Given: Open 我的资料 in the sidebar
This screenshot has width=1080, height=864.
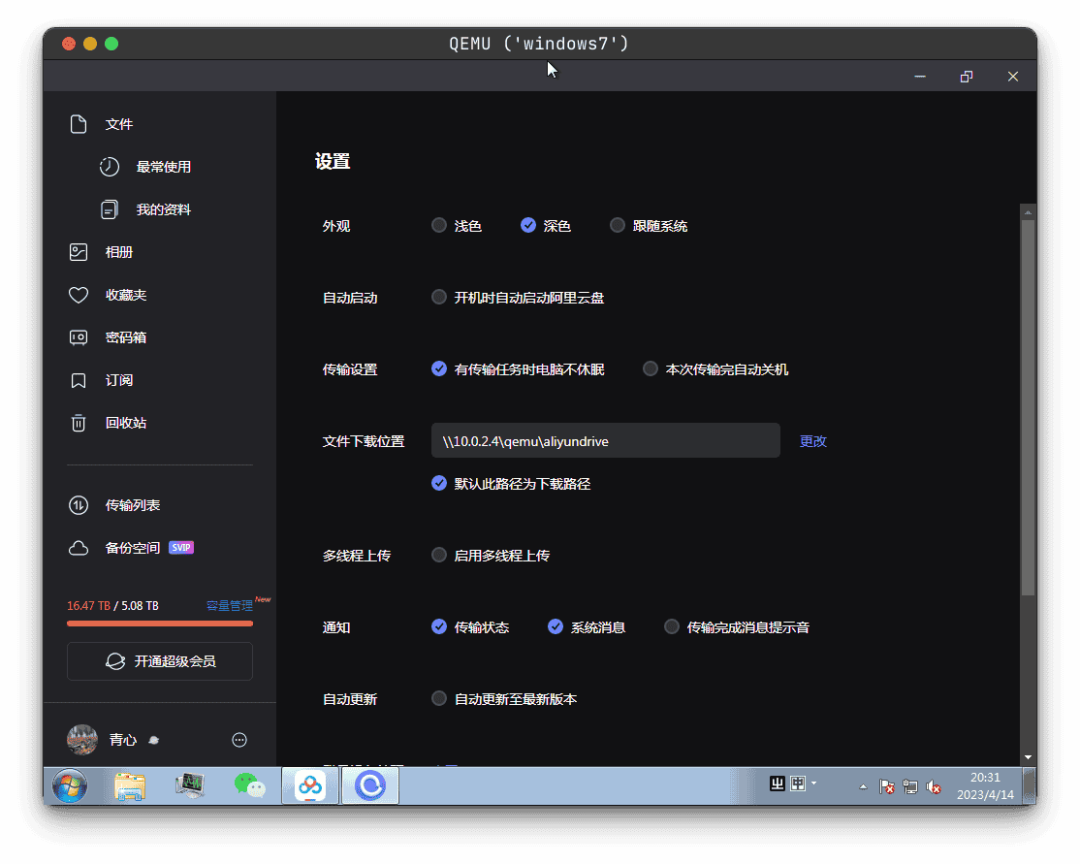Looking at the screenshot, I should coord(163,209).
